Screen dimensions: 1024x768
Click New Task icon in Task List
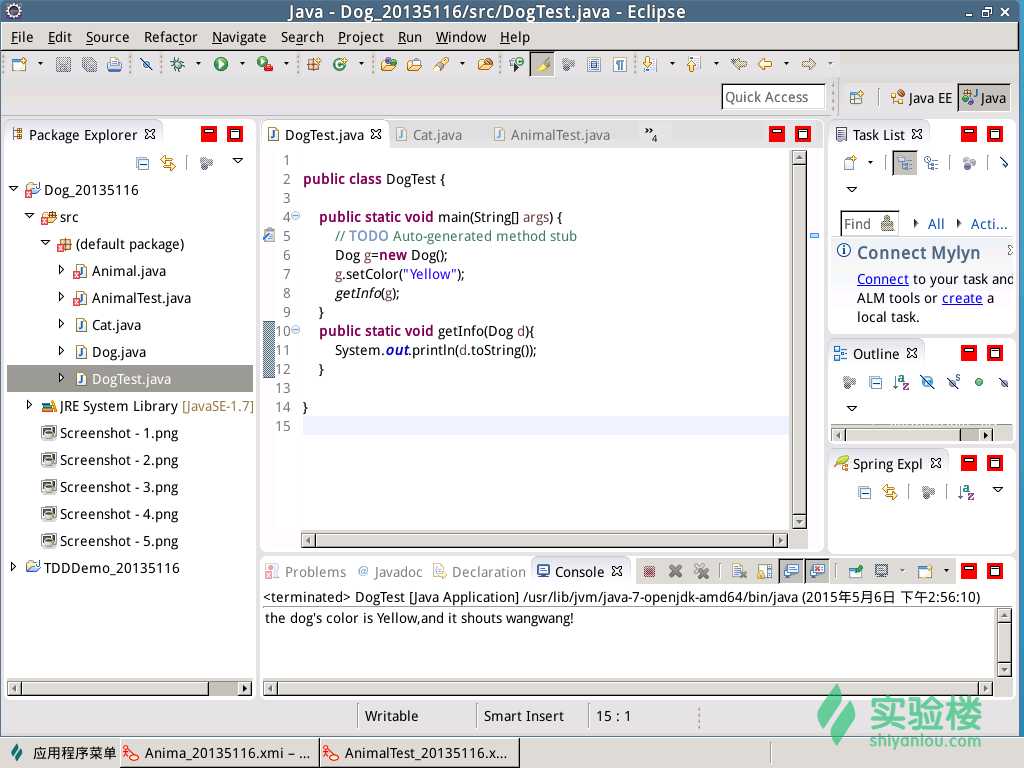[850, 163]
